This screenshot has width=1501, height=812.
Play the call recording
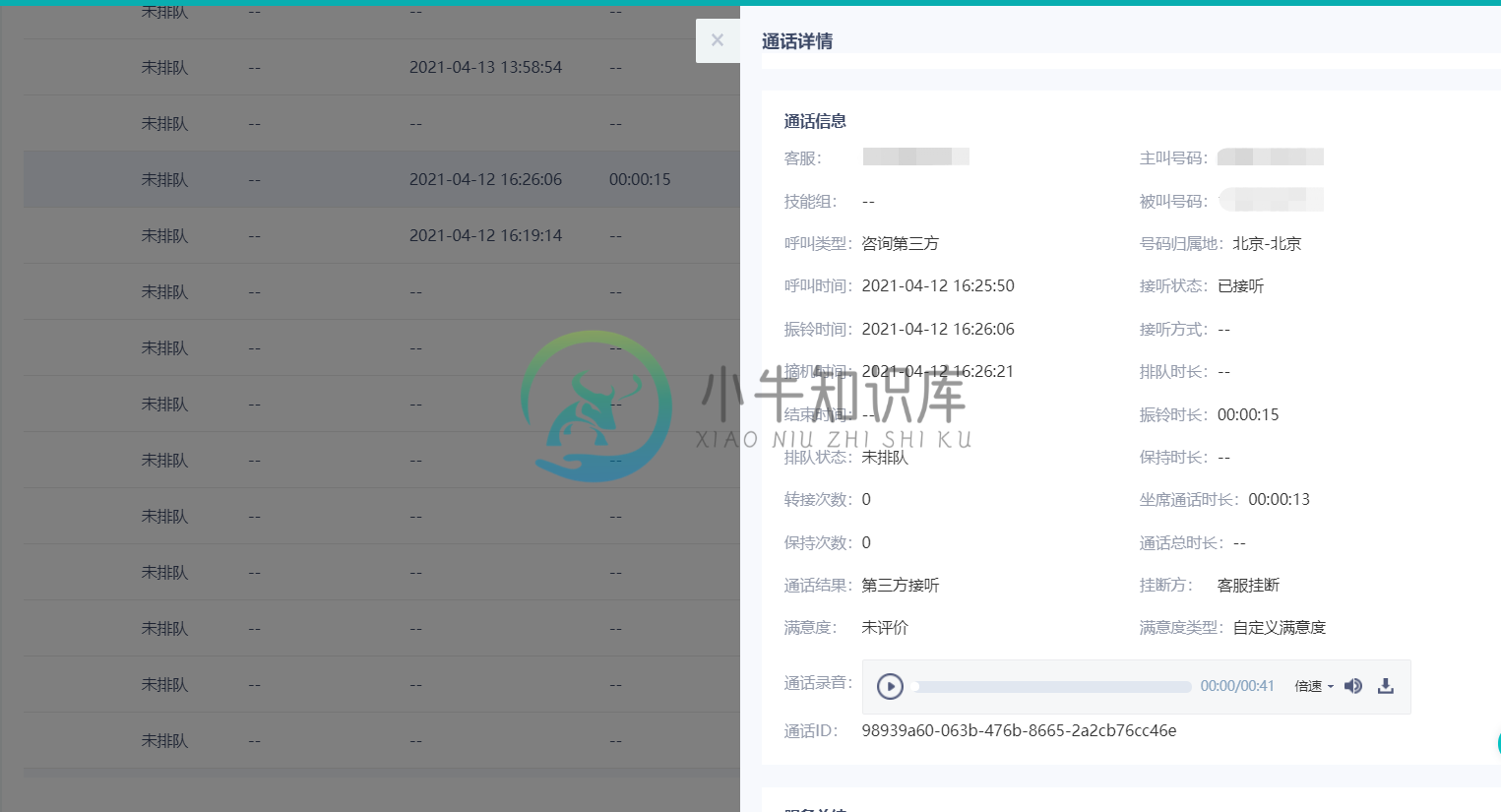(x=890, y=686)
